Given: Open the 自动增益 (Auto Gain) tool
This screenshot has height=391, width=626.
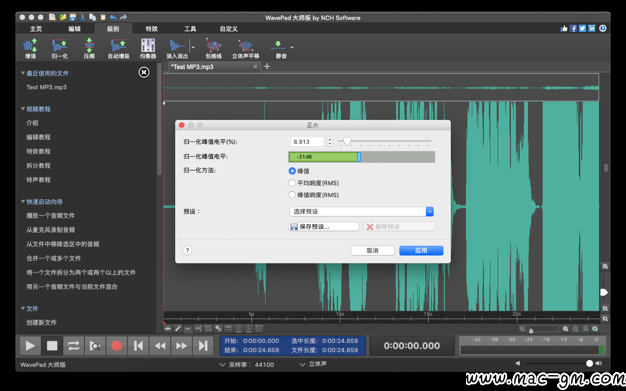Looking at the screenshot, I should tap(119, 48).
